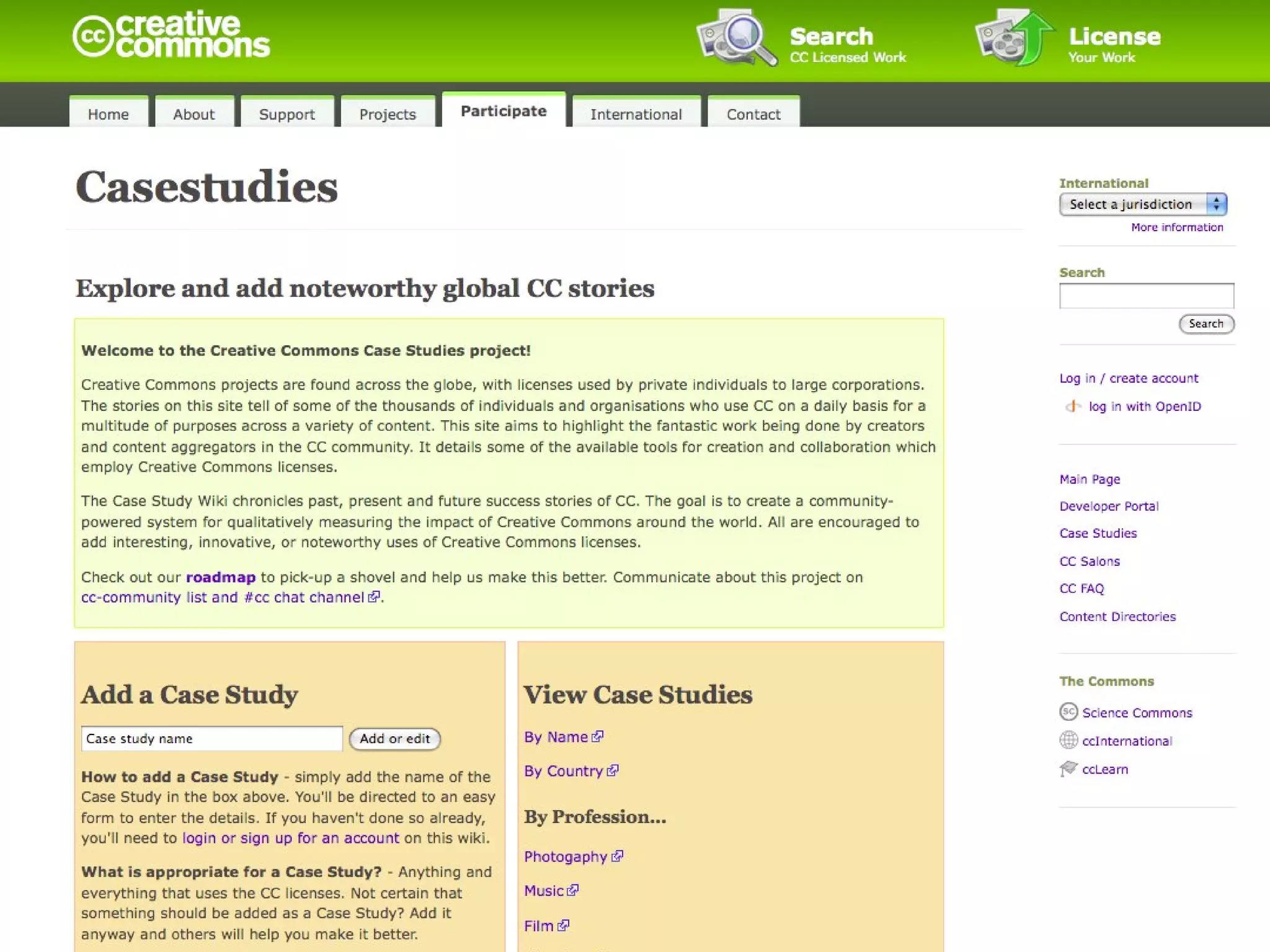Image resolution: width=1270 pixels, height=952 pixels.
Task: Click the Science Commons icon
Action: pyautogui.click(x=1068, y=712)
